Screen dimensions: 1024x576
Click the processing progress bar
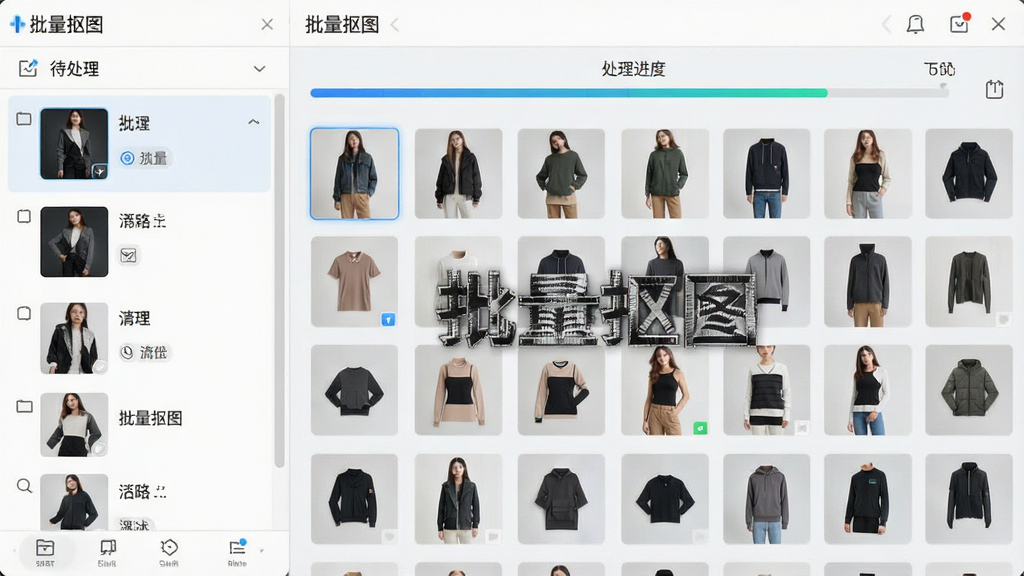coord(629,93)
